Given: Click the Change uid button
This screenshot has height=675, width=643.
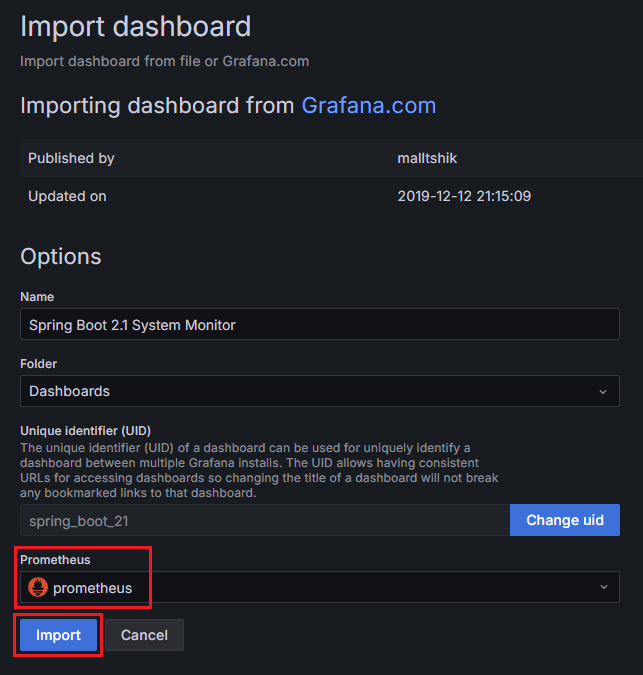Looking at the screenshot, I should (565, 520).
